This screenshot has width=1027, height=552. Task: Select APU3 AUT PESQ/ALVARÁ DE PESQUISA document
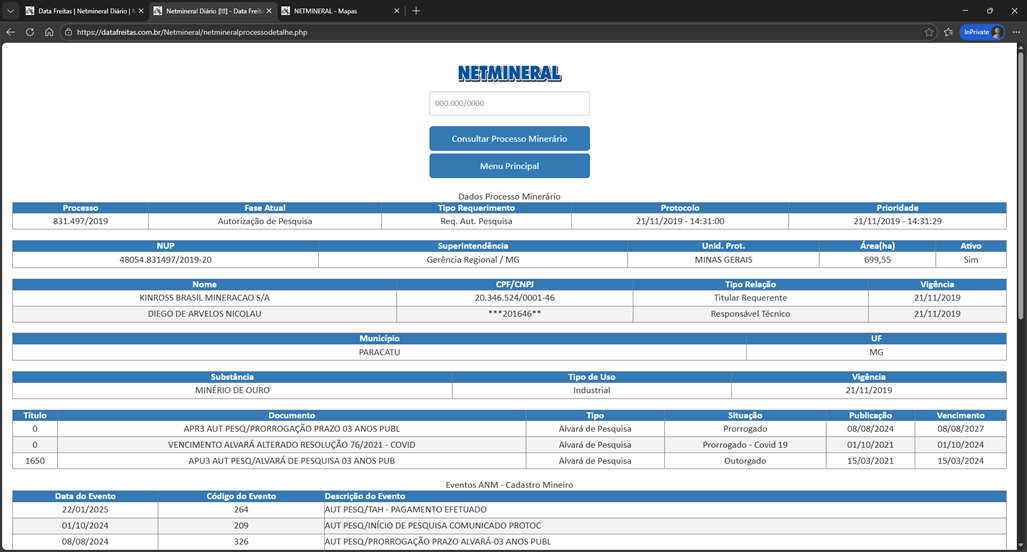click(291, 461)
